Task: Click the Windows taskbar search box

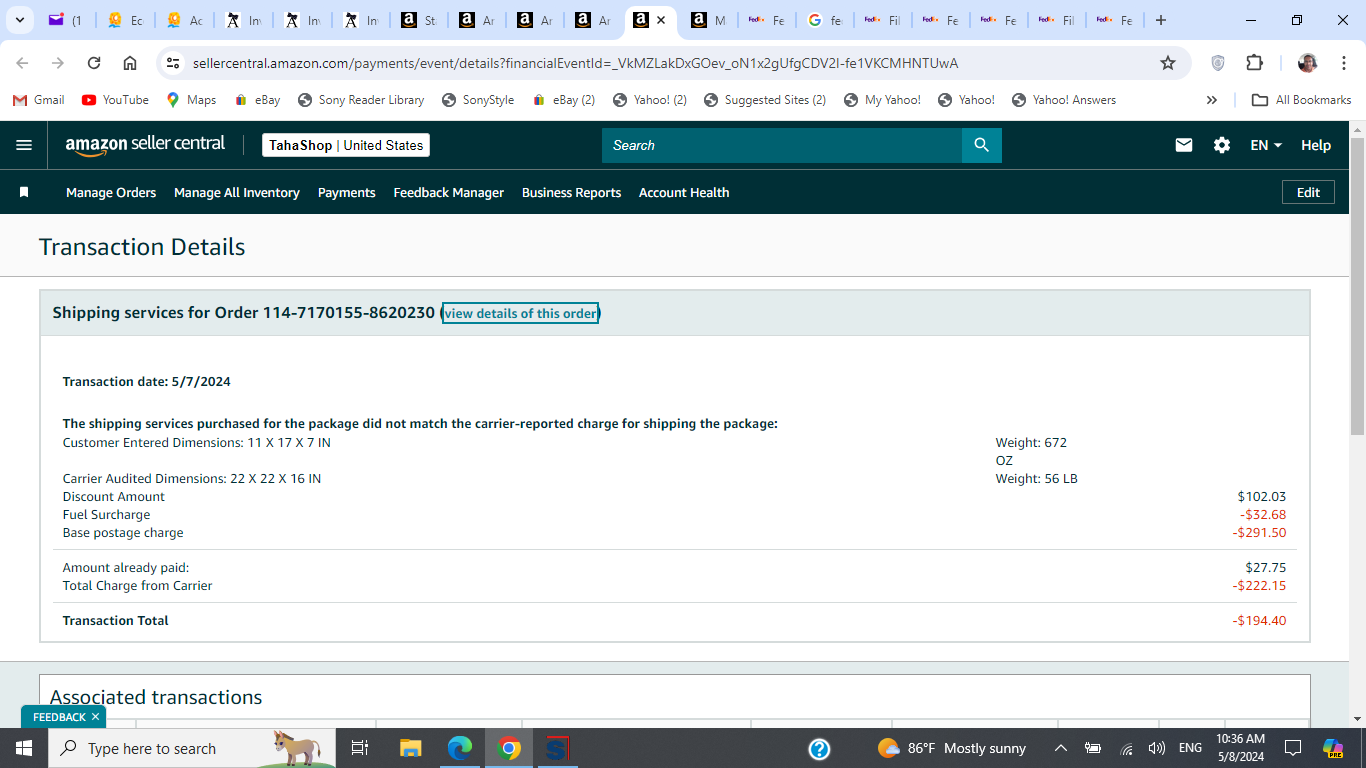Action: point(192,748)
